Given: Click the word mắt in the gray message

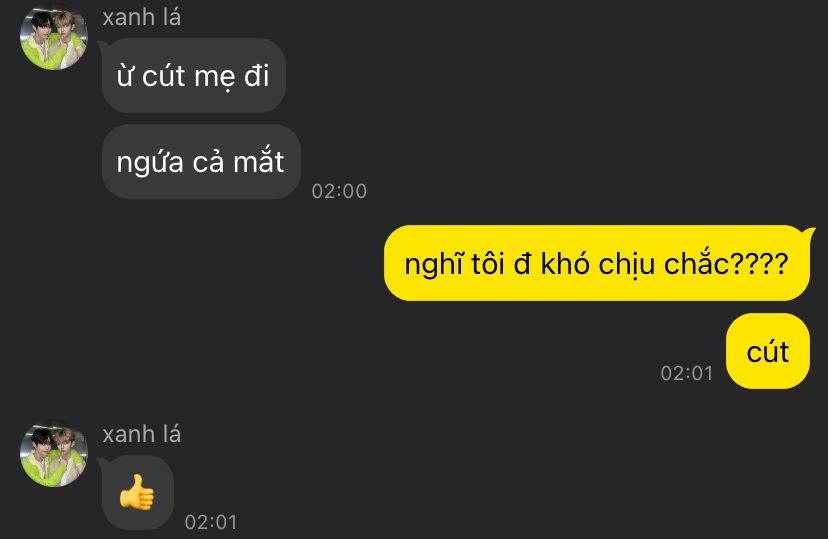Looking at the screenshot, I should (259, 160).
